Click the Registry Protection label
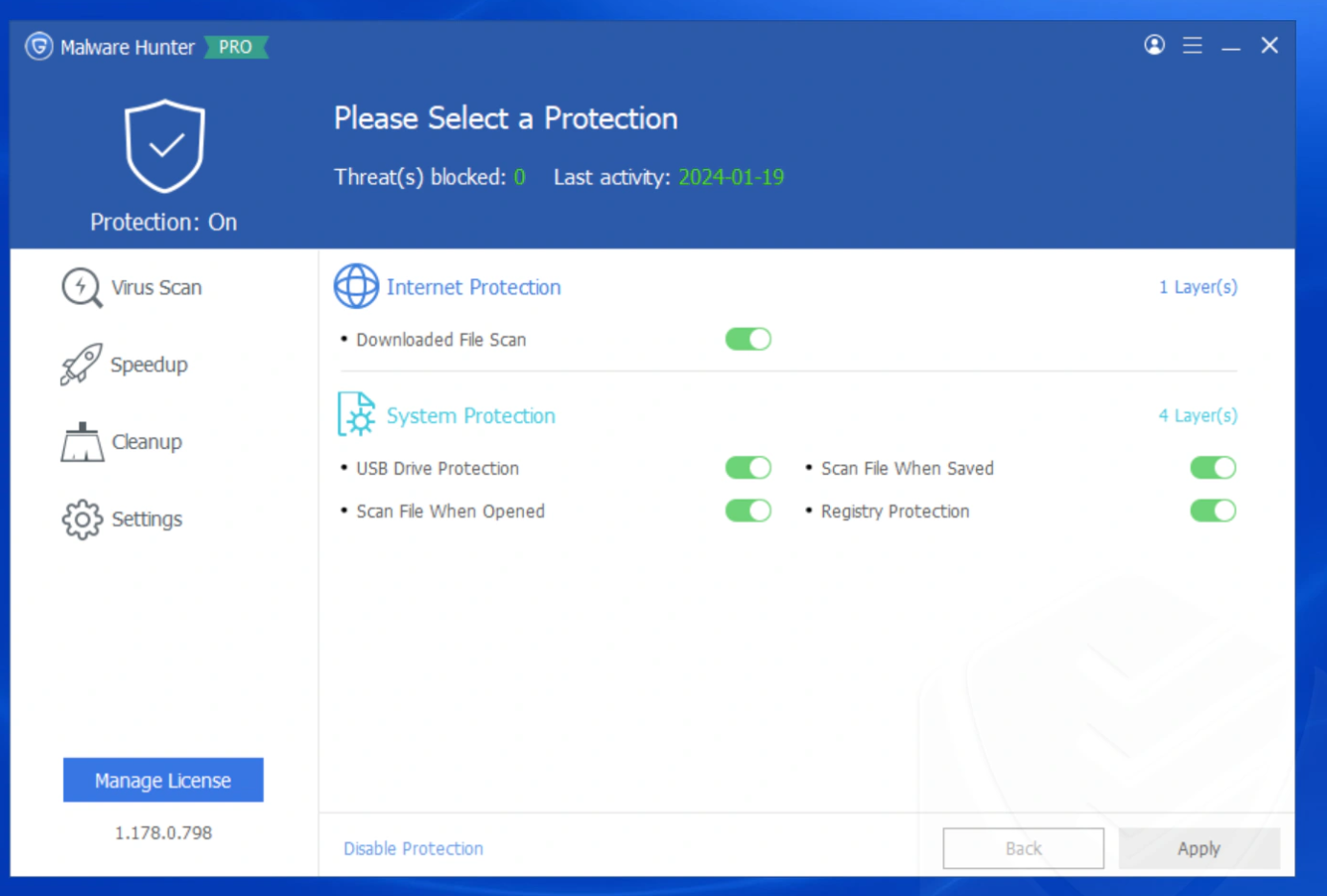This screenshot has height=896, width=1327. [x=895, y=511]
